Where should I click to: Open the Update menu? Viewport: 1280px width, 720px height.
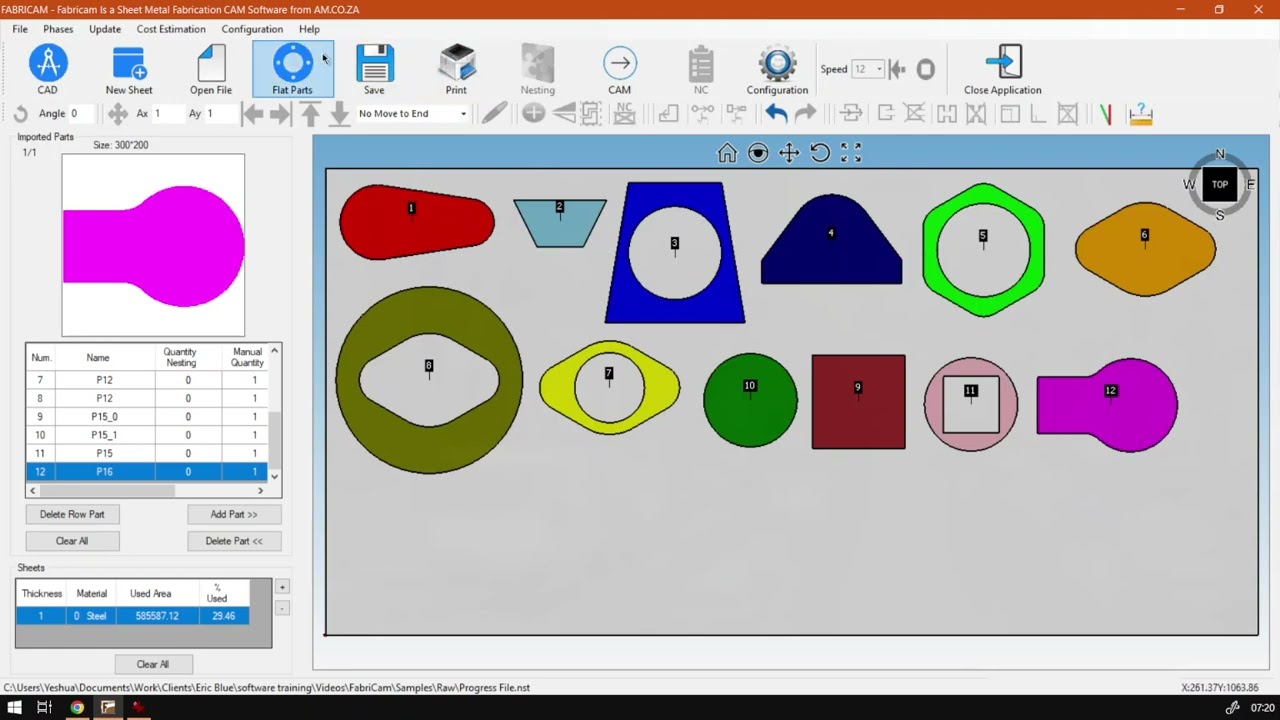(105, 29)
